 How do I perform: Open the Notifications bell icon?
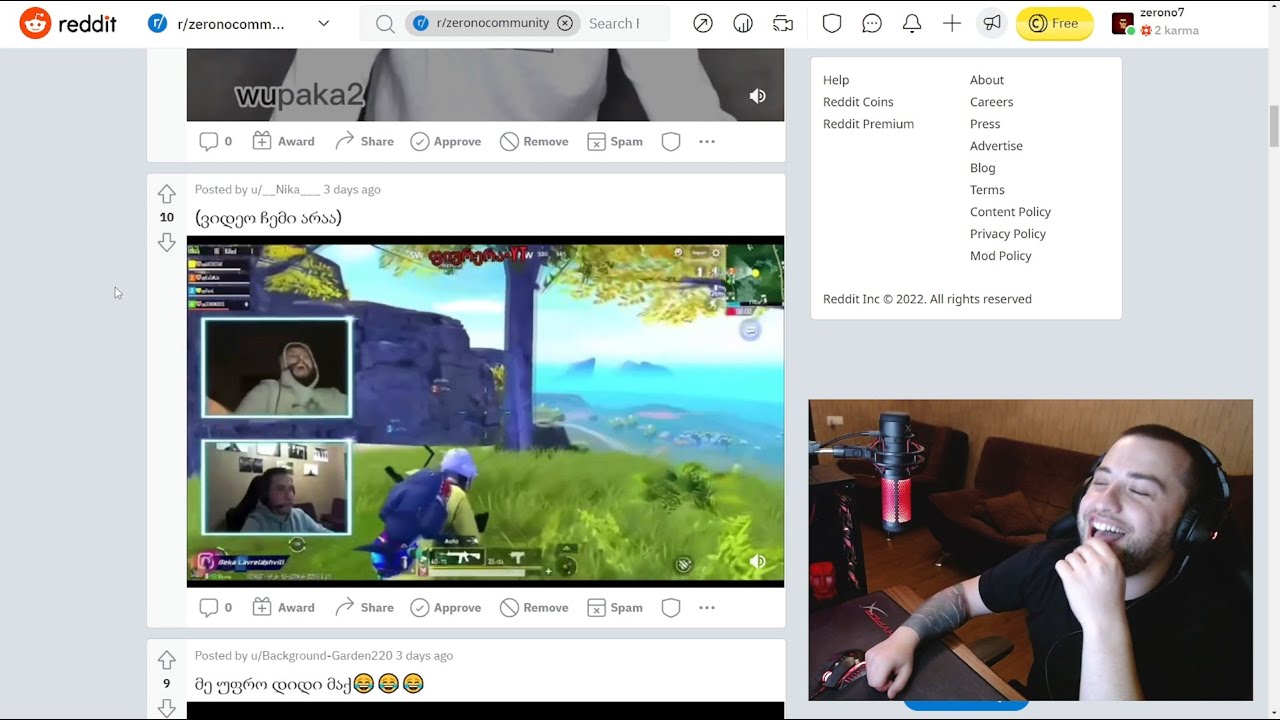[912, 23]
